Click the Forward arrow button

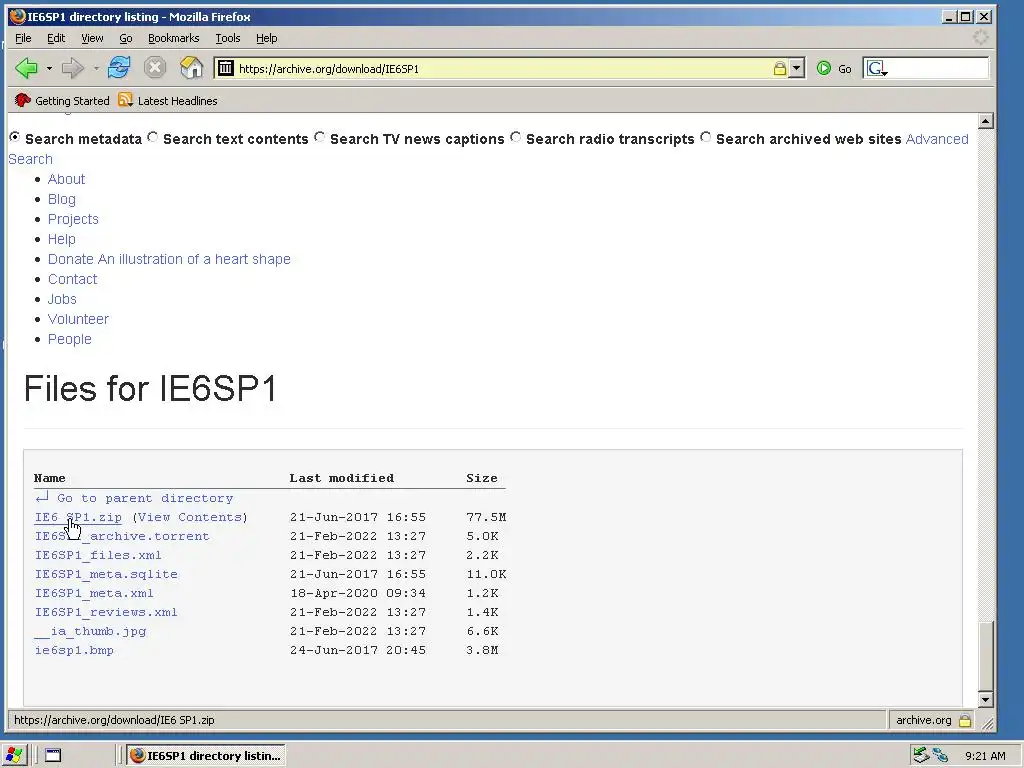72,68
